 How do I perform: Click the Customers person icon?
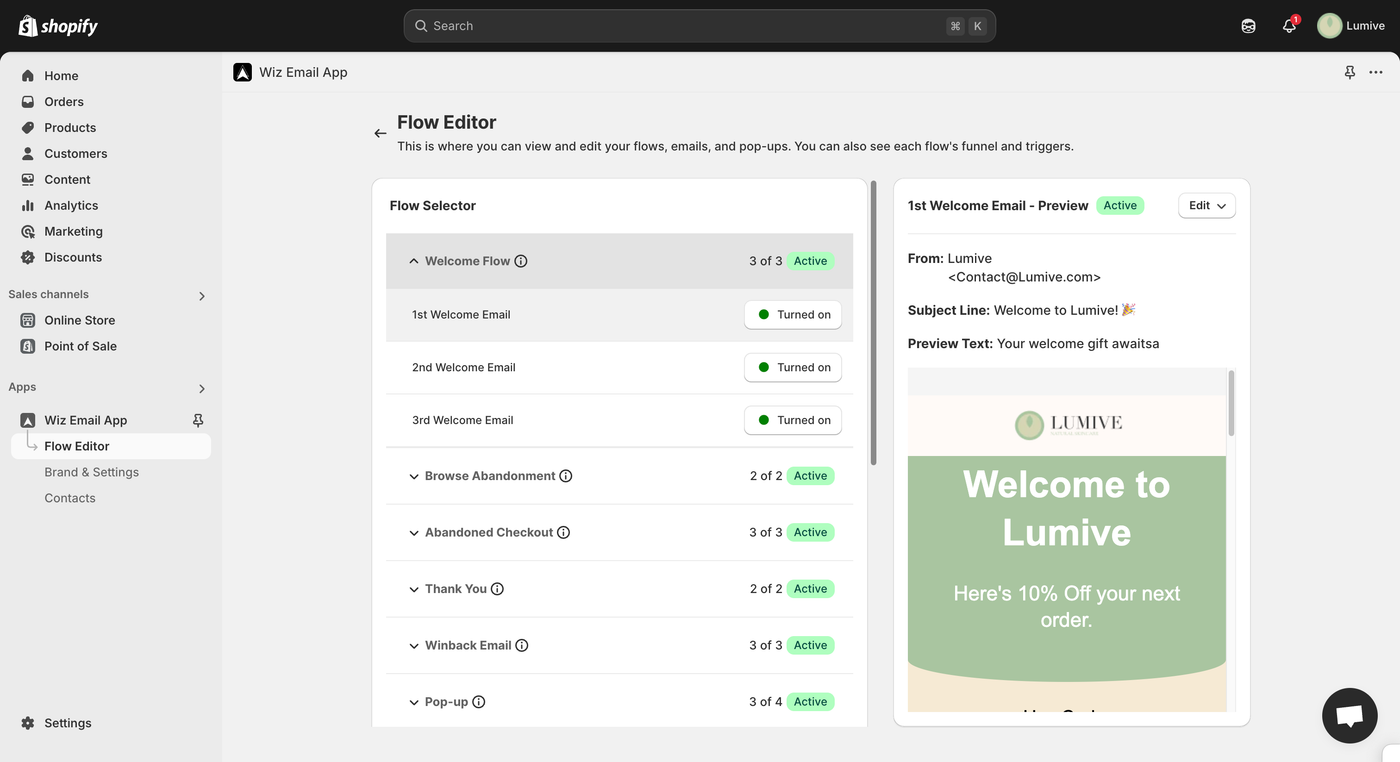(27, 154)
